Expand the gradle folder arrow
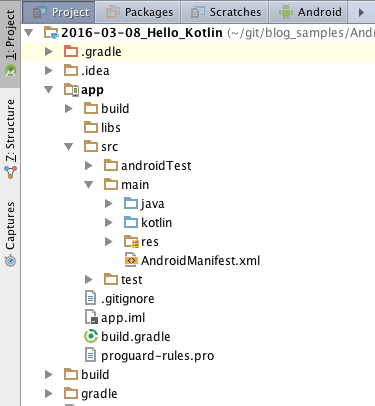Screen dimensions: 375x406 click(x=49, y=394)
